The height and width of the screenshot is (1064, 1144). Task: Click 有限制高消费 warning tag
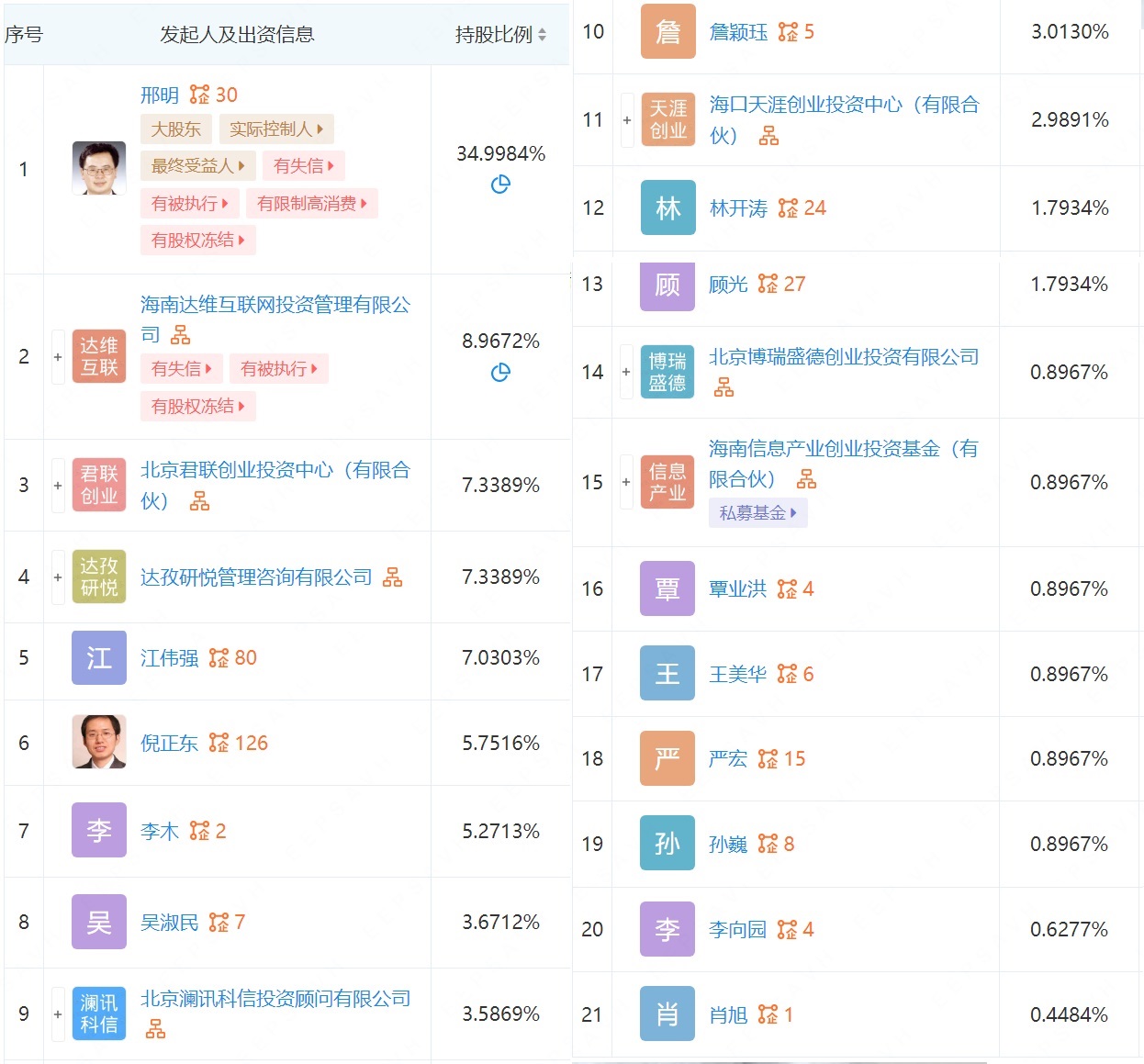pyautogui.click(x=312, y=204)
